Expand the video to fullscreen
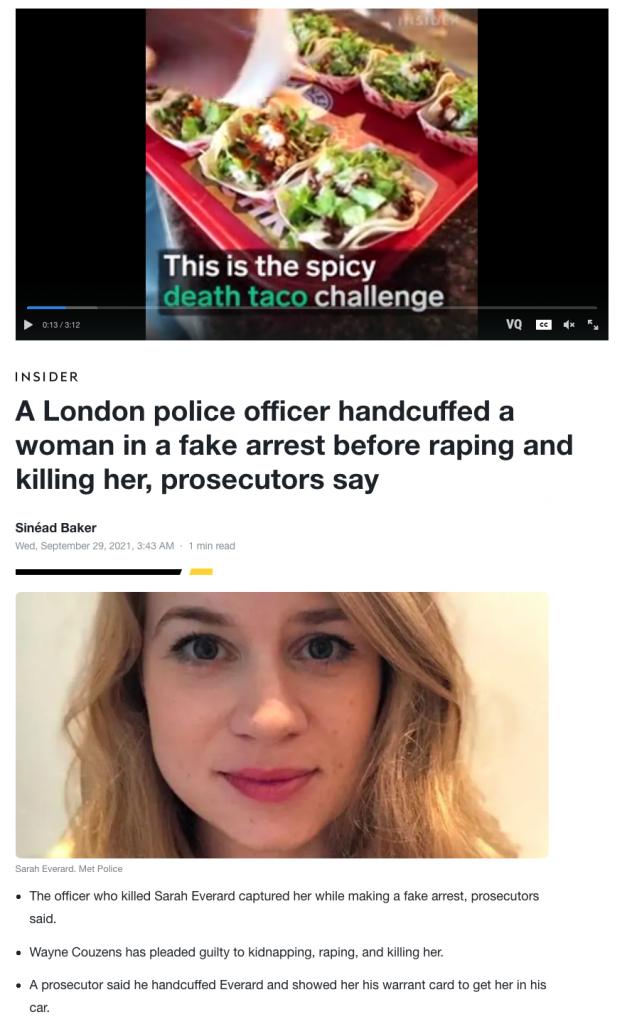 pyautogui.click(x=593, y=325)
